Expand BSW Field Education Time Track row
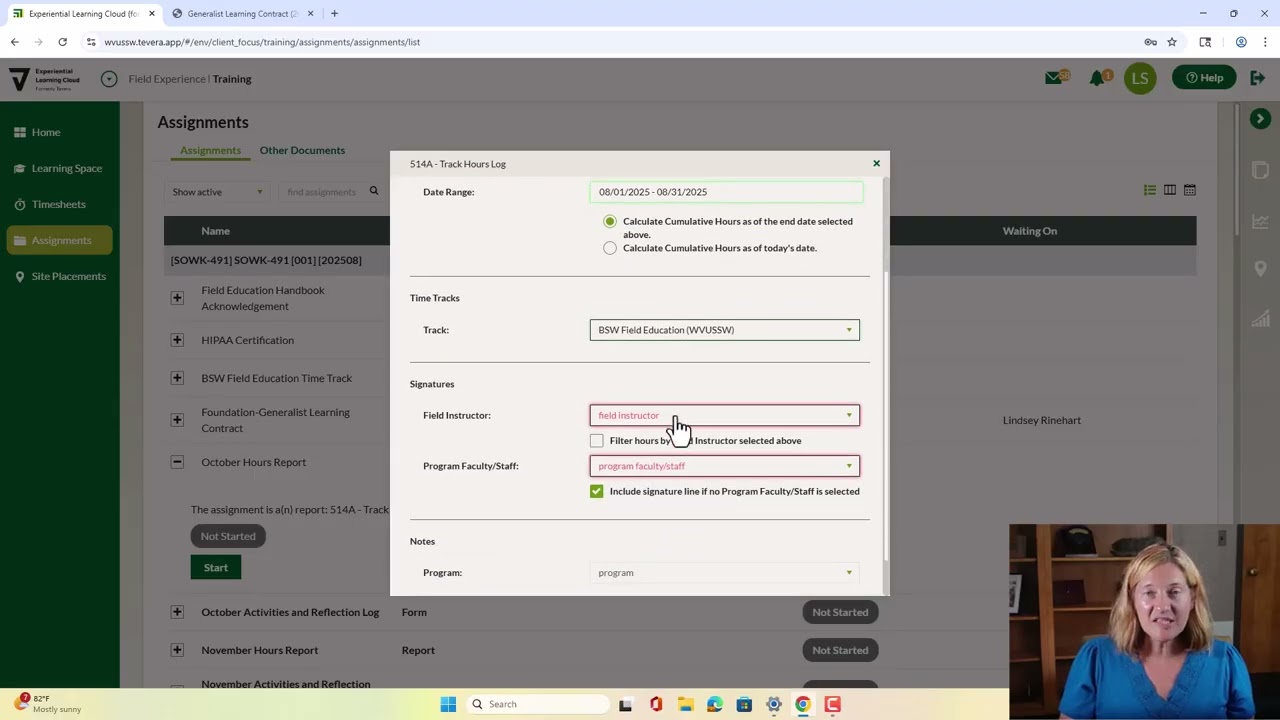Screen dimensions: 1280x720 click(x=177, y=378)
